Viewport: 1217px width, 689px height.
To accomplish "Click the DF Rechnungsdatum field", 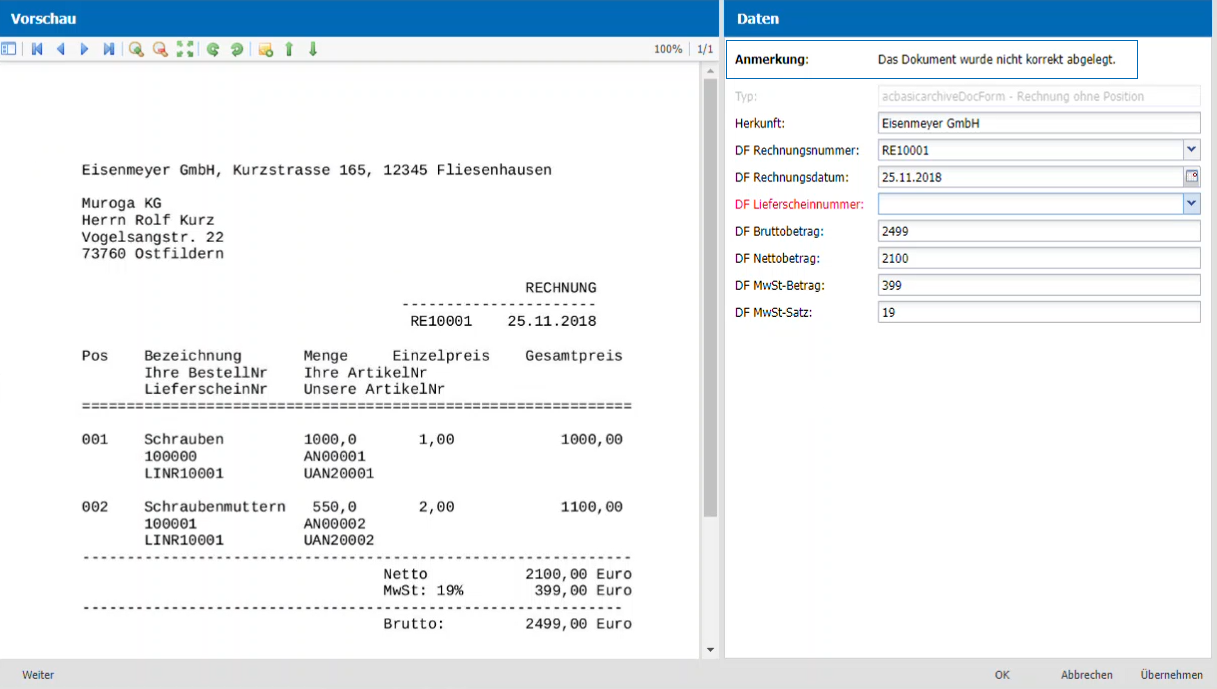I will pyautogui.click(x=1031, y=177).
